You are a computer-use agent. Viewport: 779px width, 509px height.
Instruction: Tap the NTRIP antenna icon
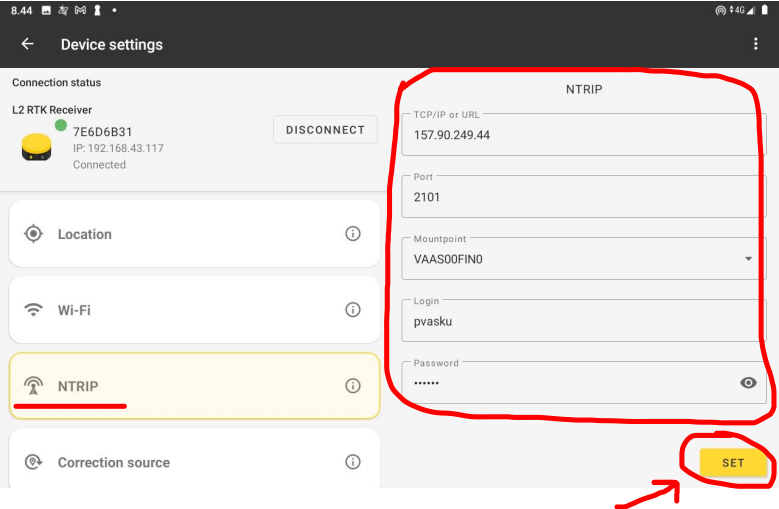pos(34,386)
